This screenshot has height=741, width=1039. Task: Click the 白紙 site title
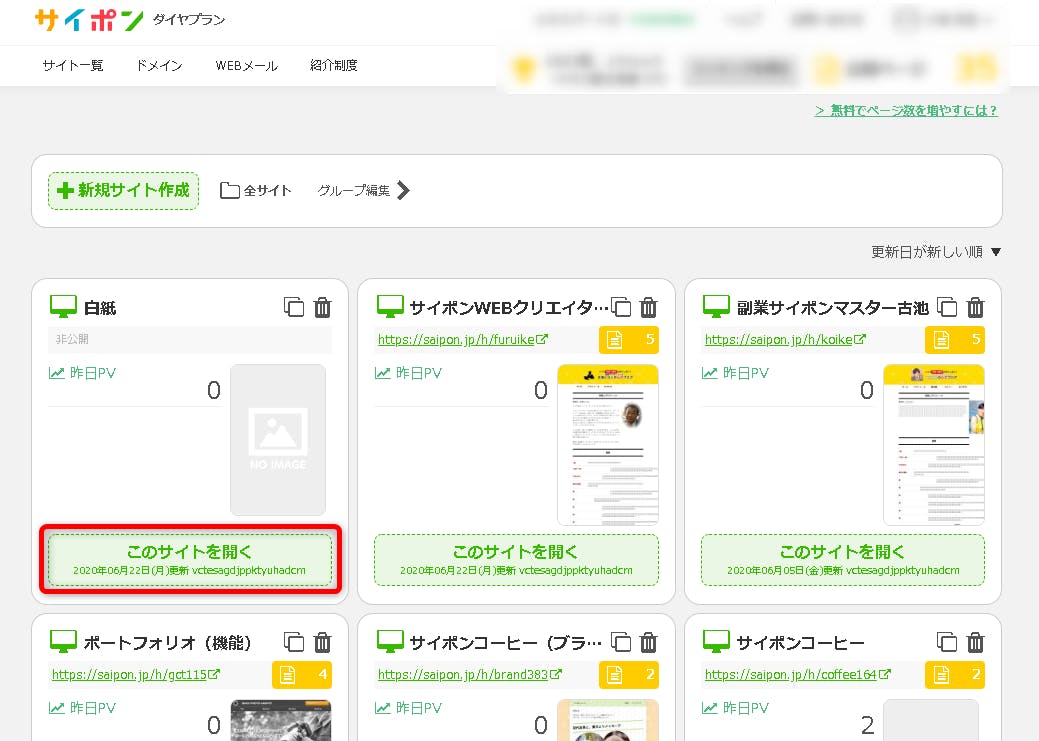[x=100, y=308]
